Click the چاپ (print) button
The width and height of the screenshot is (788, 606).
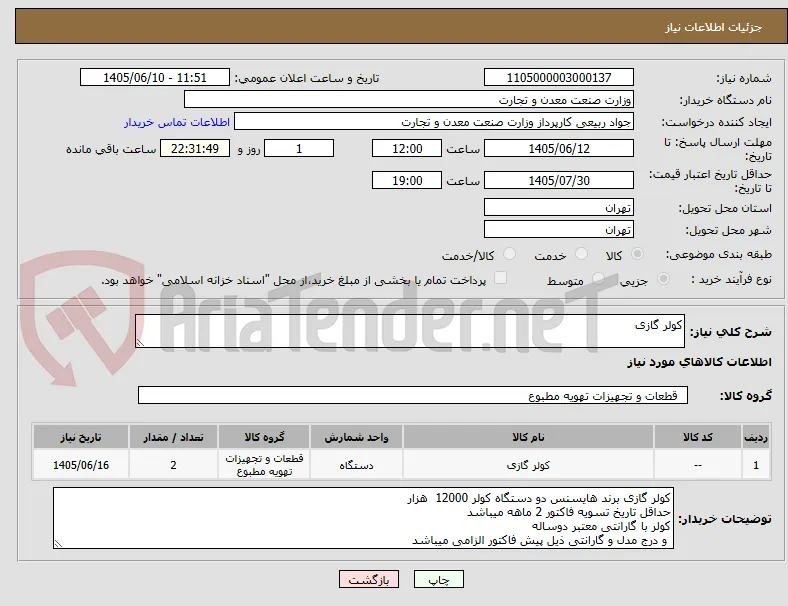(439, 579)
